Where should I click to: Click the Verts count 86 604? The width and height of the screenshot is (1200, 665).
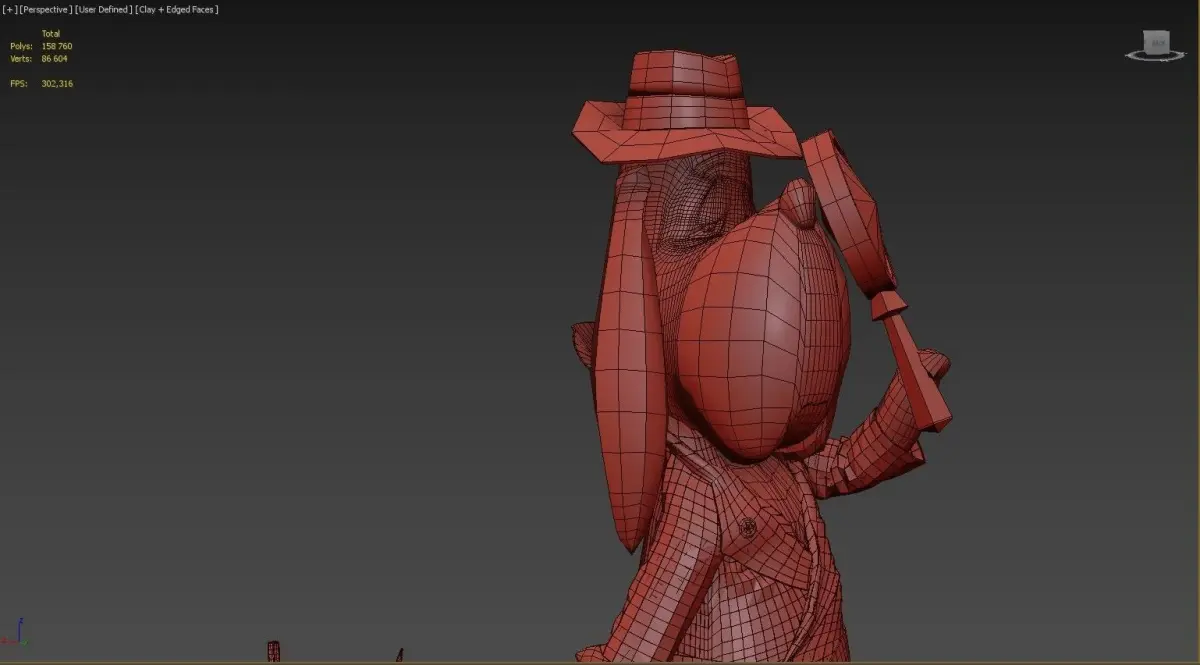pos(54,59)
